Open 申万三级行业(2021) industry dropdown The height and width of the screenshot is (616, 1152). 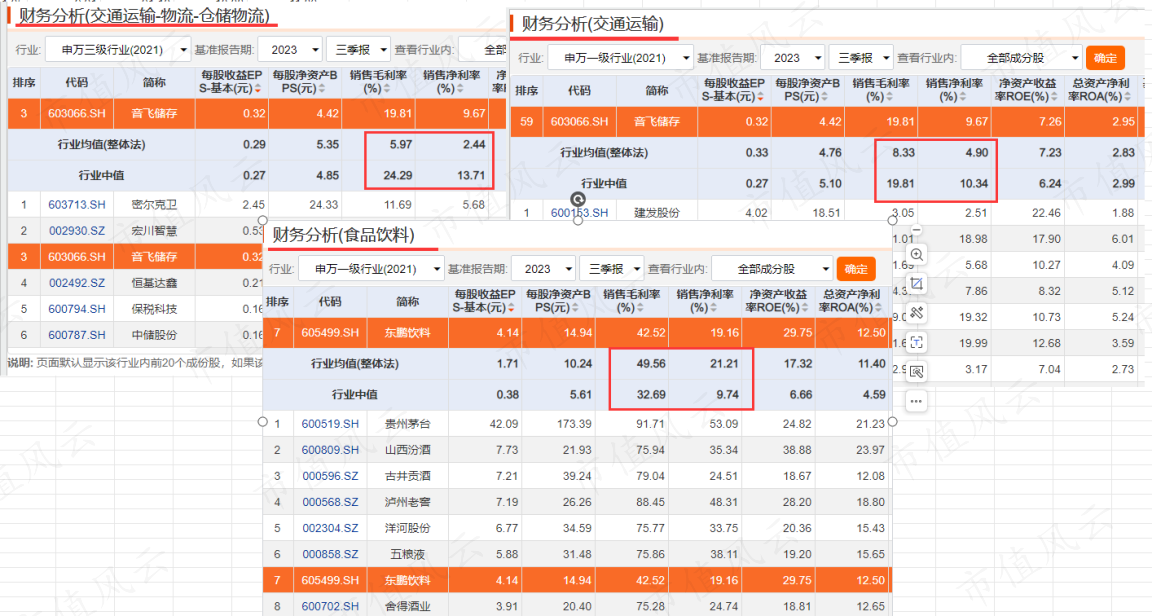(x=118, y=50)
